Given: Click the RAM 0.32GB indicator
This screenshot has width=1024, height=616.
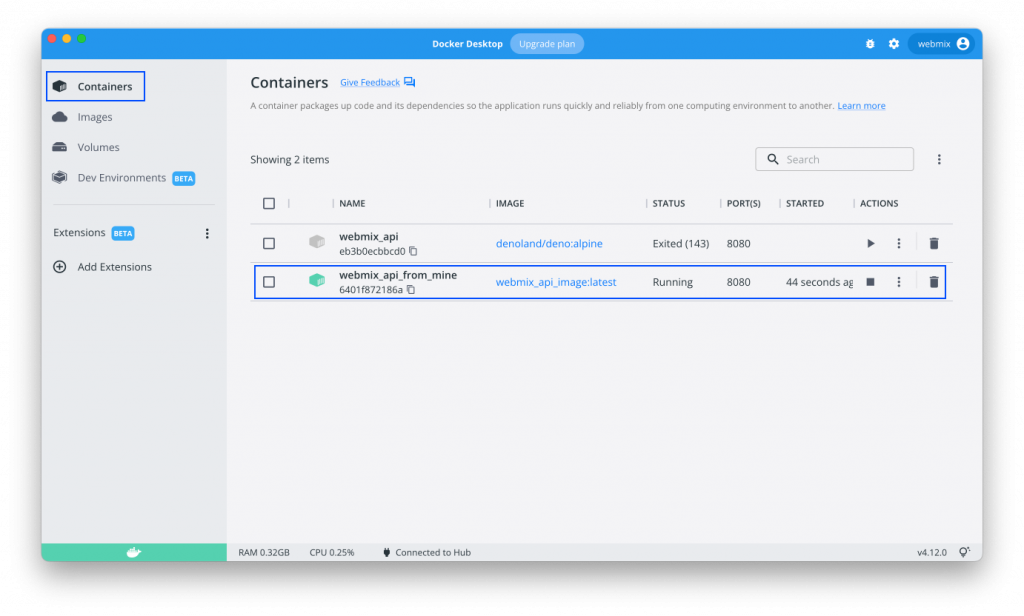Looking at the screenshot, I should 264,553.
